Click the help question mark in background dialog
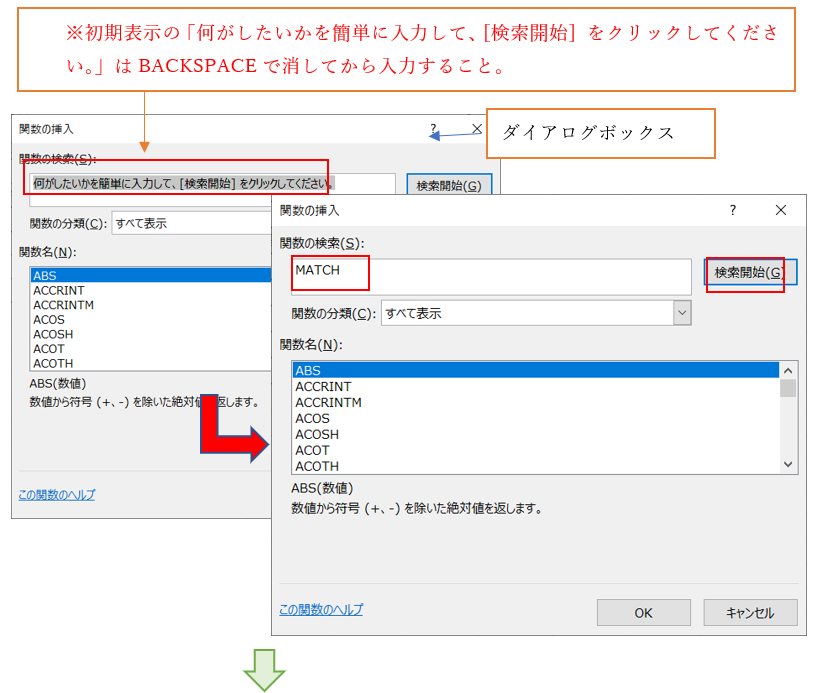This screenshot has width=818, height=693. (x=433, y=129)
